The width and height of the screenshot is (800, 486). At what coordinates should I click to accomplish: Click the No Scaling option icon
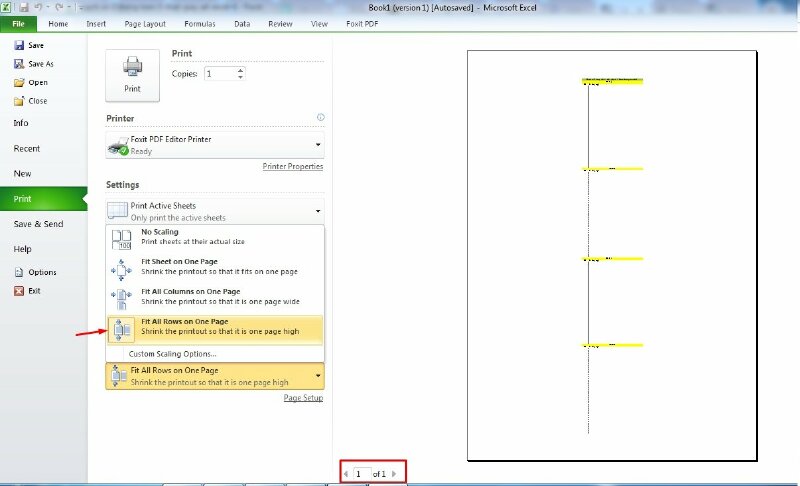point(121,239)
